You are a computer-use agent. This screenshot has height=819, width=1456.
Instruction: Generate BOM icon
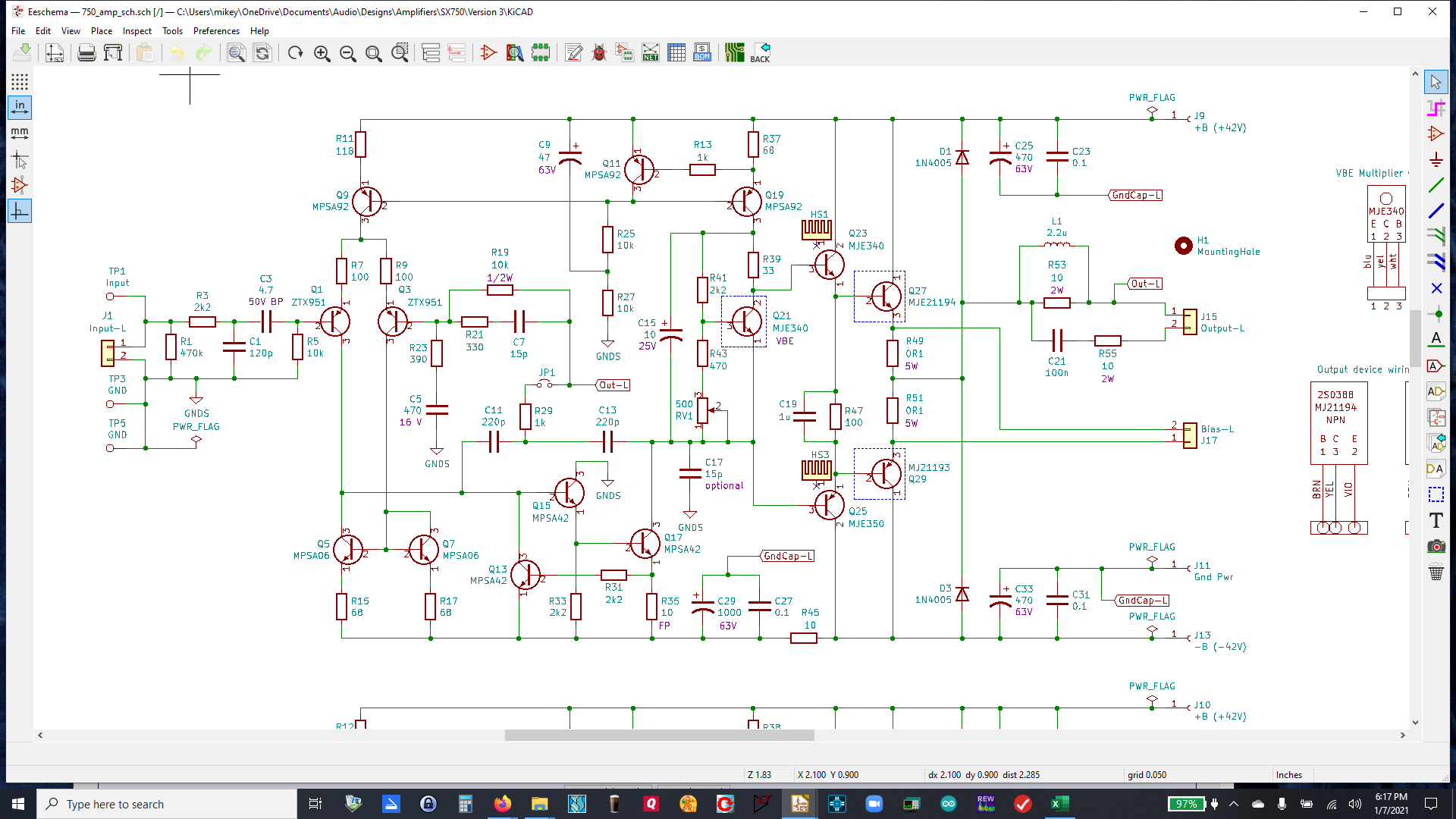(x=702, y=52)
